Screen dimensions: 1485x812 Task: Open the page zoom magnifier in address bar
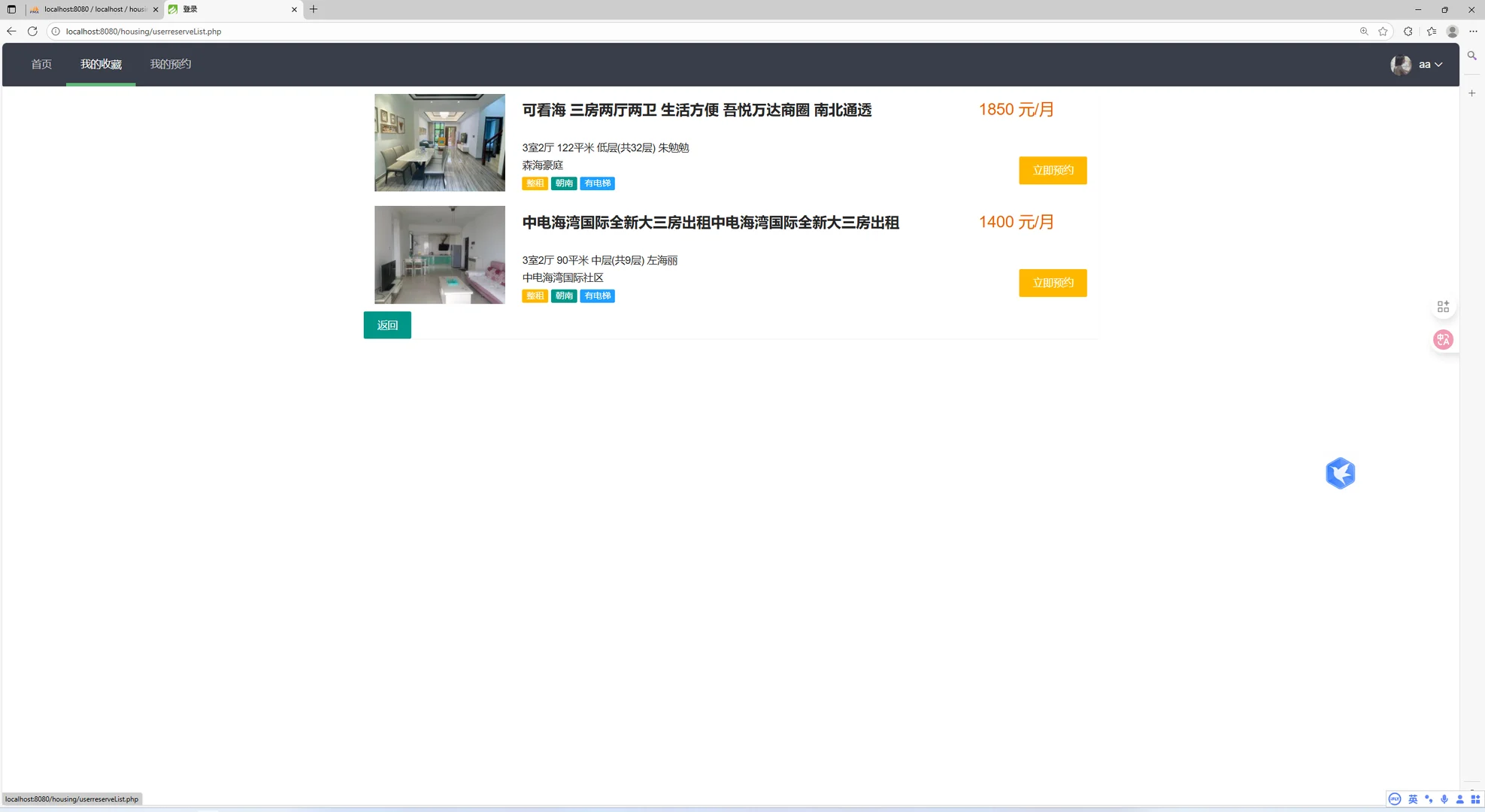click(1364, 32)
